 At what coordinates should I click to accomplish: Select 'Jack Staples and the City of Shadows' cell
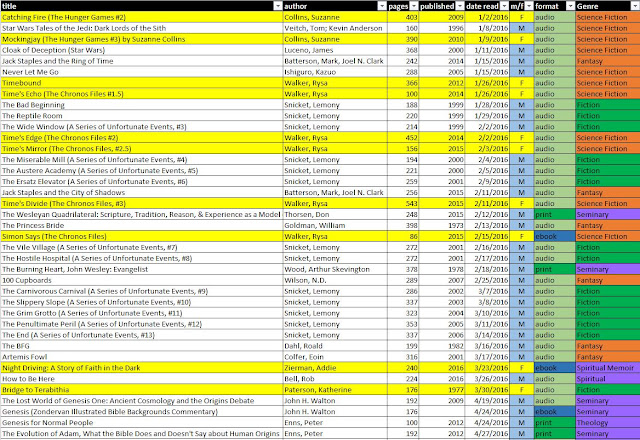click(142, 193)
